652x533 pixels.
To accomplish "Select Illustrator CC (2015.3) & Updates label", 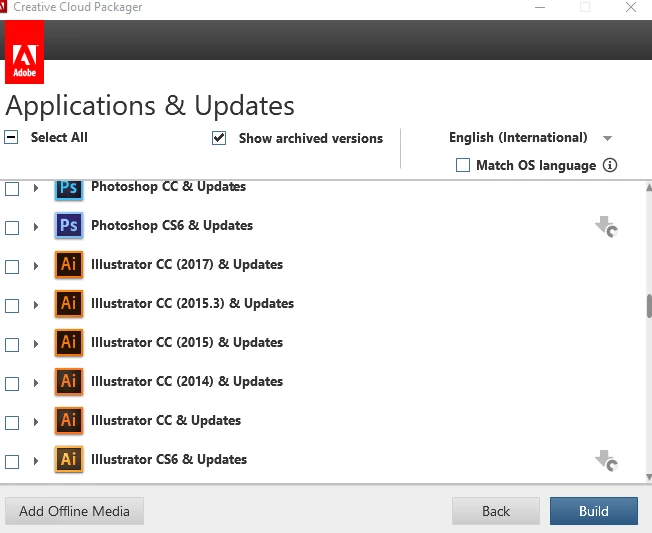I will pos(193,304).
